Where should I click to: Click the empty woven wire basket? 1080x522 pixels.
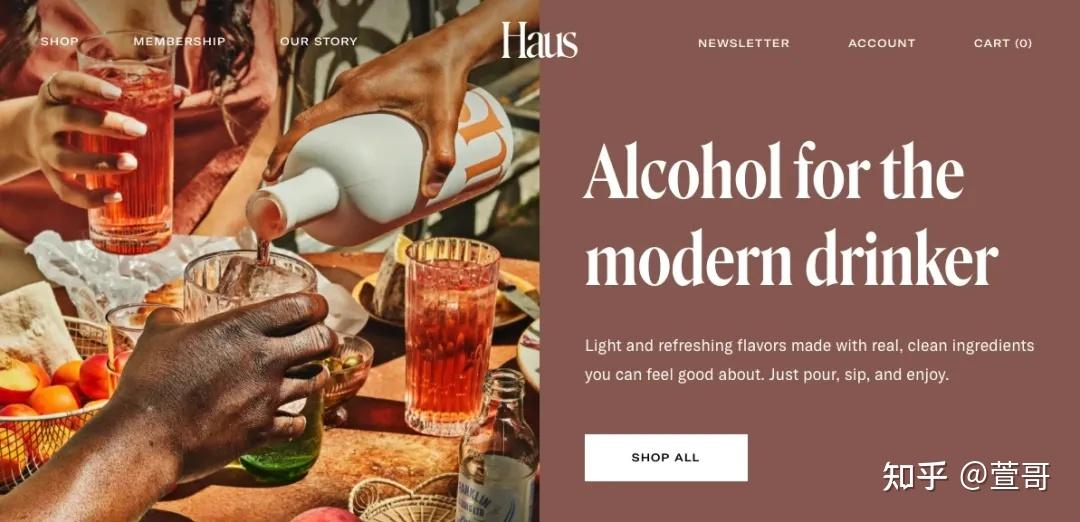coord(404,499)
